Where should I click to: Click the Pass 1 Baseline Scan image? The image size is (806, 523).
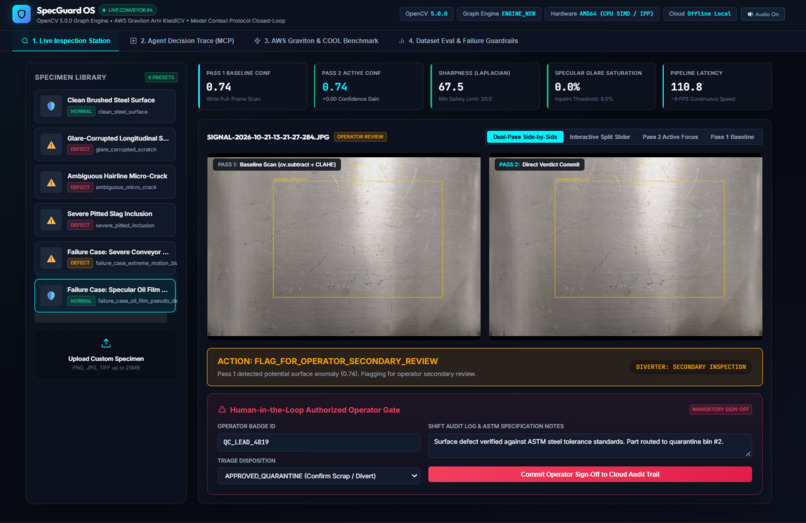[x=344, y=247]
